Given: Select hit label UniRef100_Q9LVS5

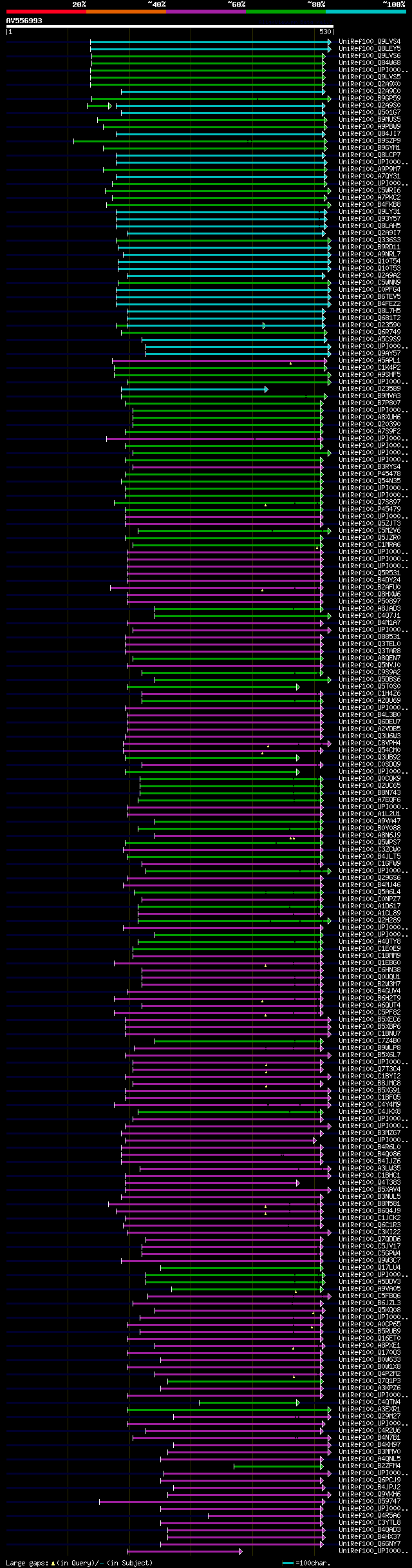Looking at the screenshot, I should point(370,77).
